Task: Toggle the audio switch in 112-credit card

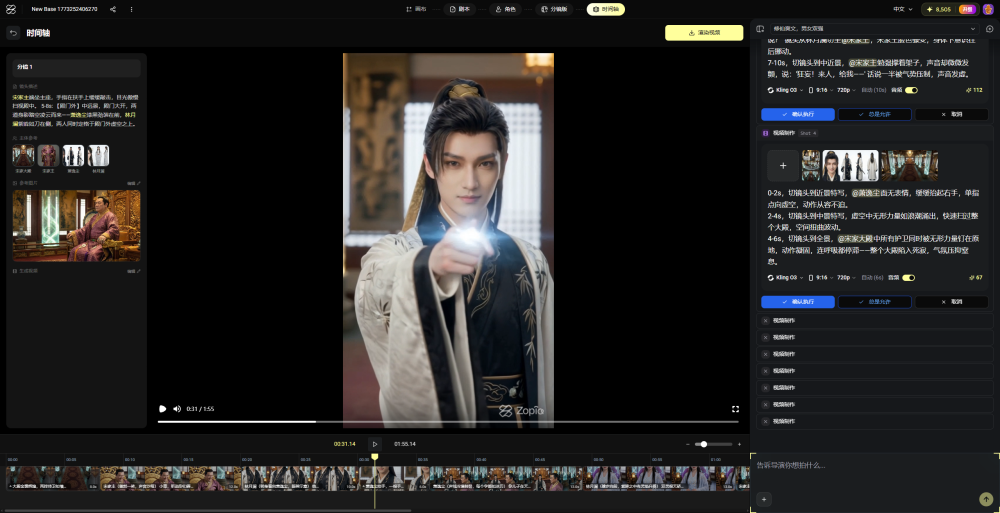Action: (x=911, y=90)
